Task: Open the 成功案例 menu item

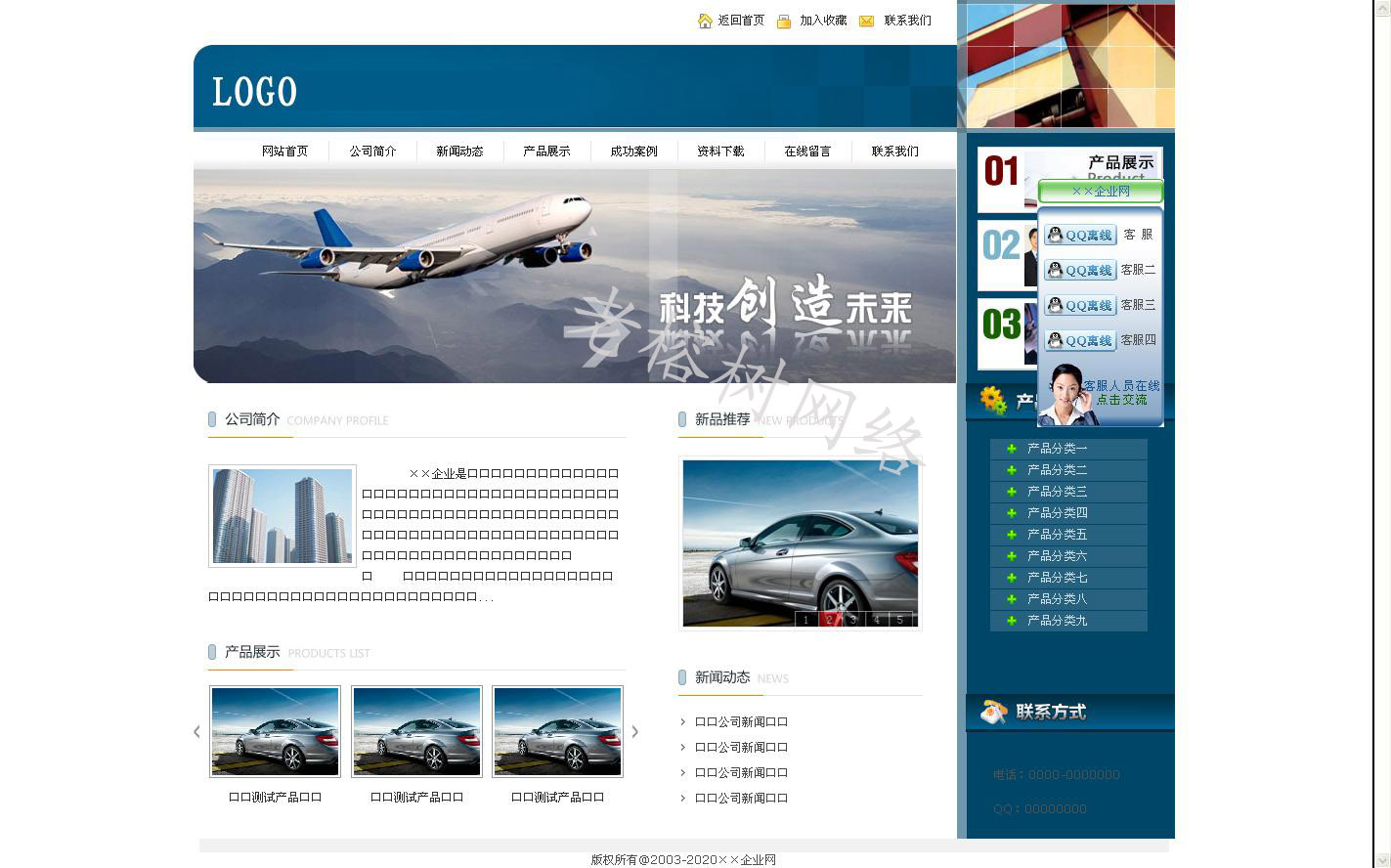Action: coord(633,152)
